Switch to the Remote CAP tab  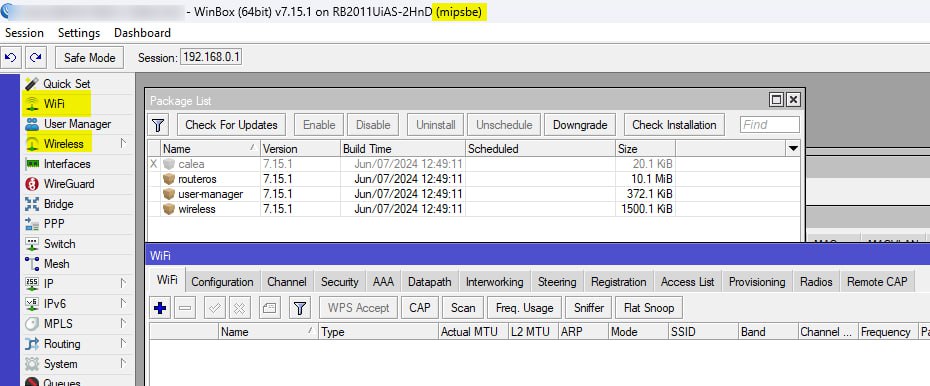point(877,282)
